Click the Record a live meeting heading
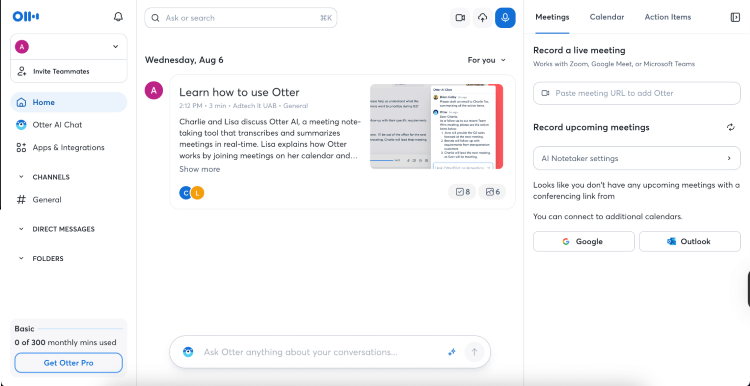Viewport: 750px width, 386px height. (x=579, y=50)
